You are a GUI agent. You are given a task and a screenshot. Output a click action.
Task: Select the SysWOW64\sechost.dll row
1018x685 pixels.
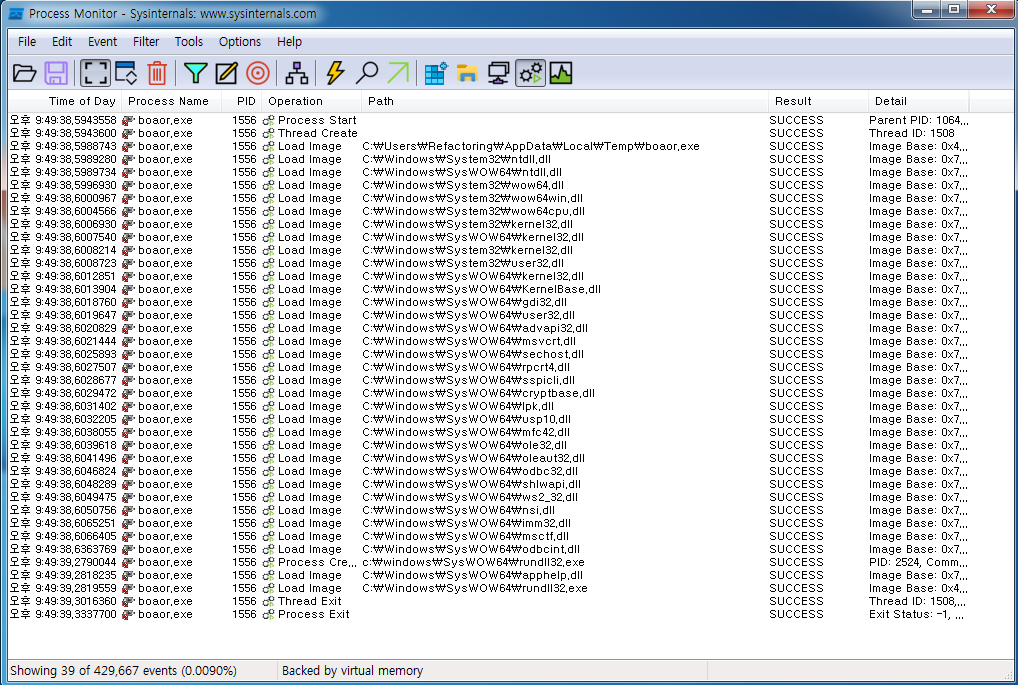tap(489, 354)
